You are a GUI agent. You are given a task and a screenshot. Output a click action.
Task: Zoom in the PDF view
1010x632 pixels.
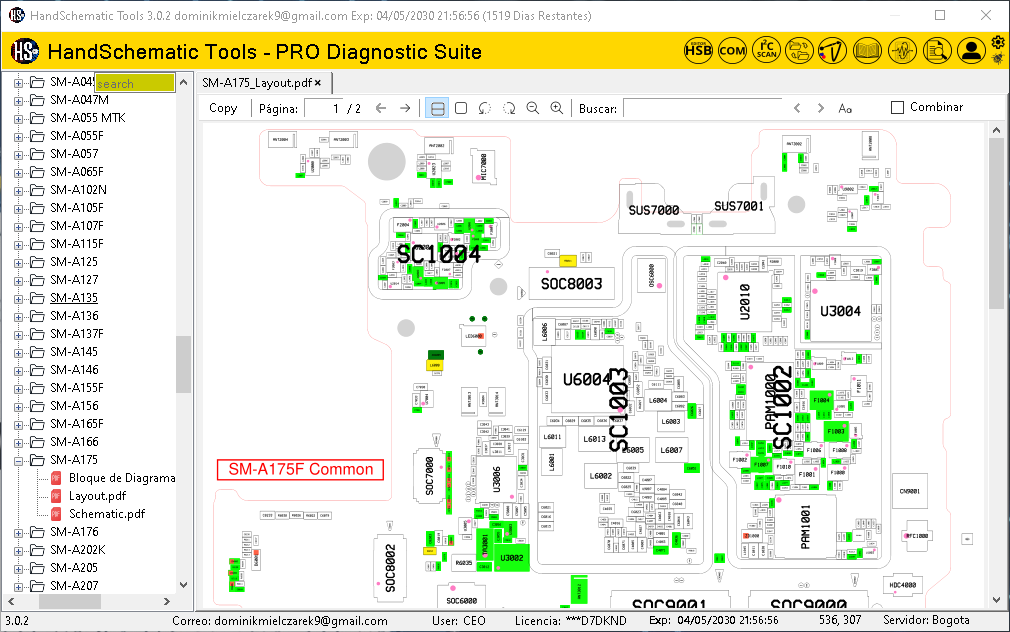557,108
